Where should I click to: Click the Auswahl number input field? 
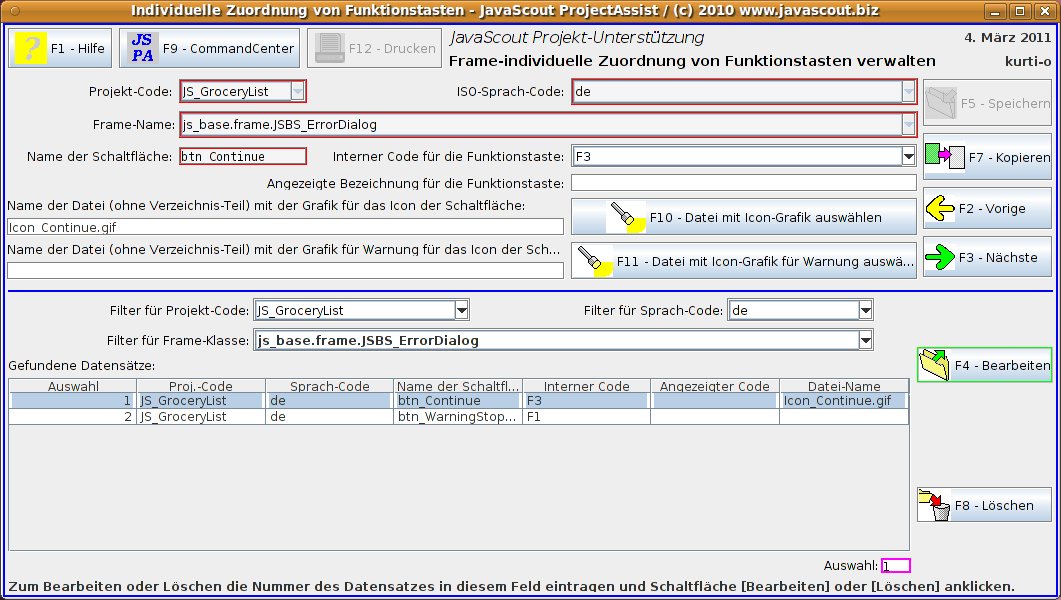click(895, 566)
